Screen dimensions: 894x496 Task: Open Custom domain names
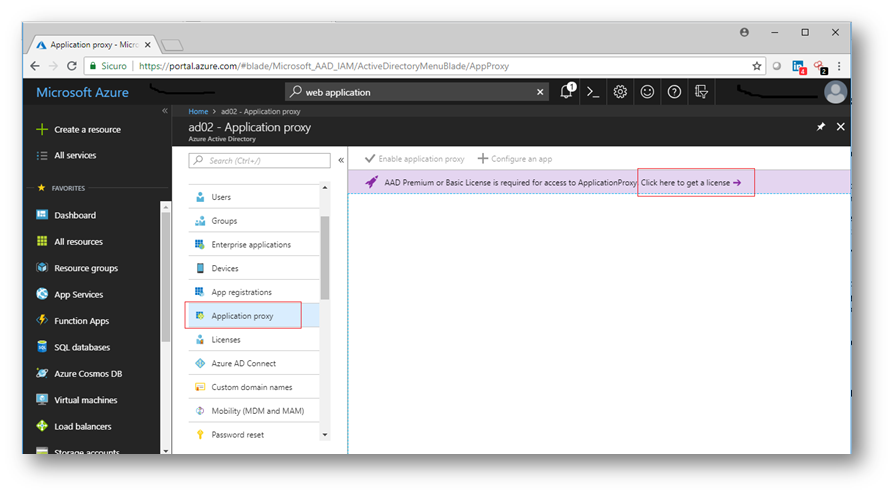coord(254,387)
